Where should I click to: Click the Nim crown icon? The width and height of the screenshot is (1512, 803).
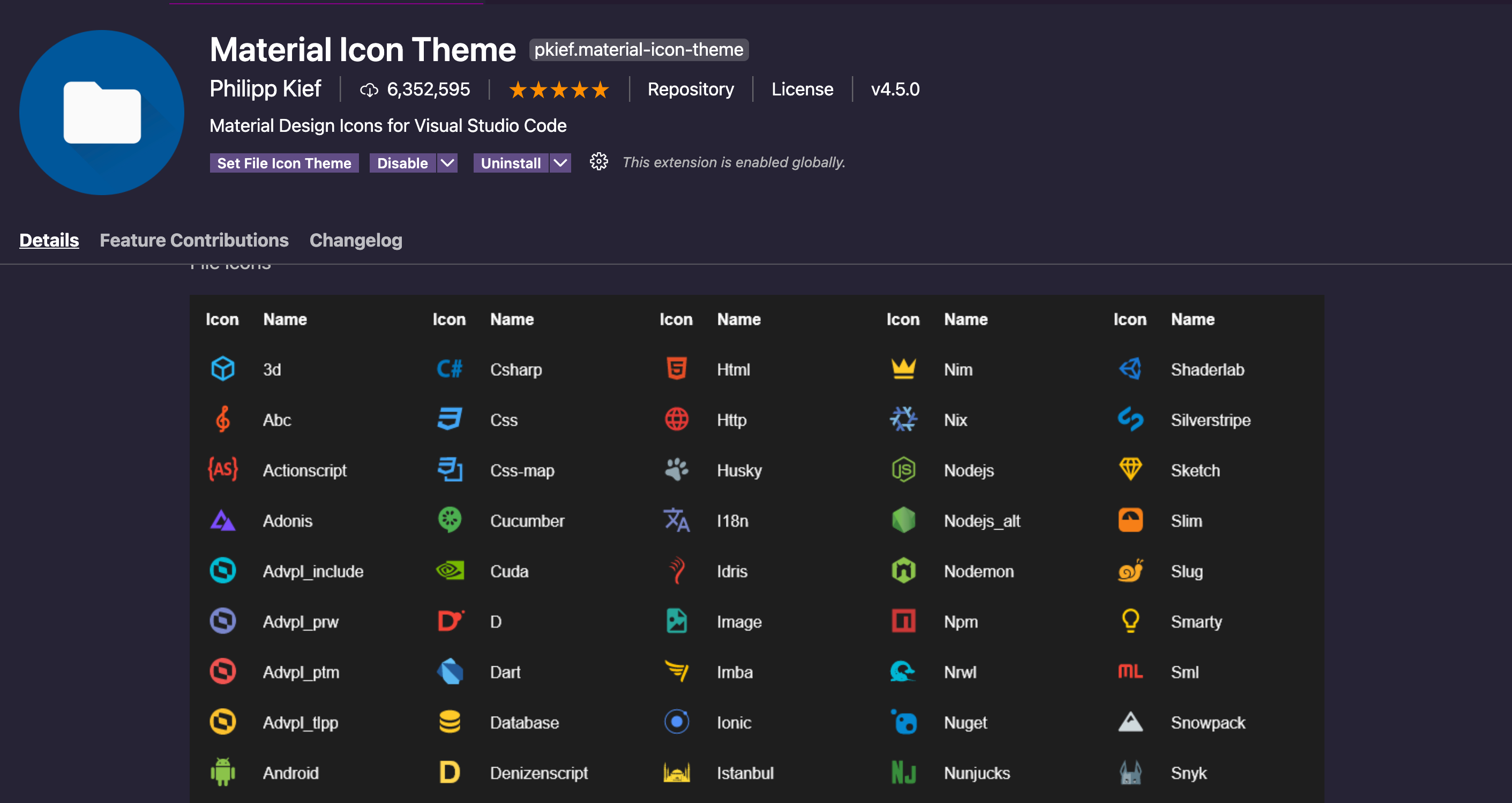click(903, 369)
